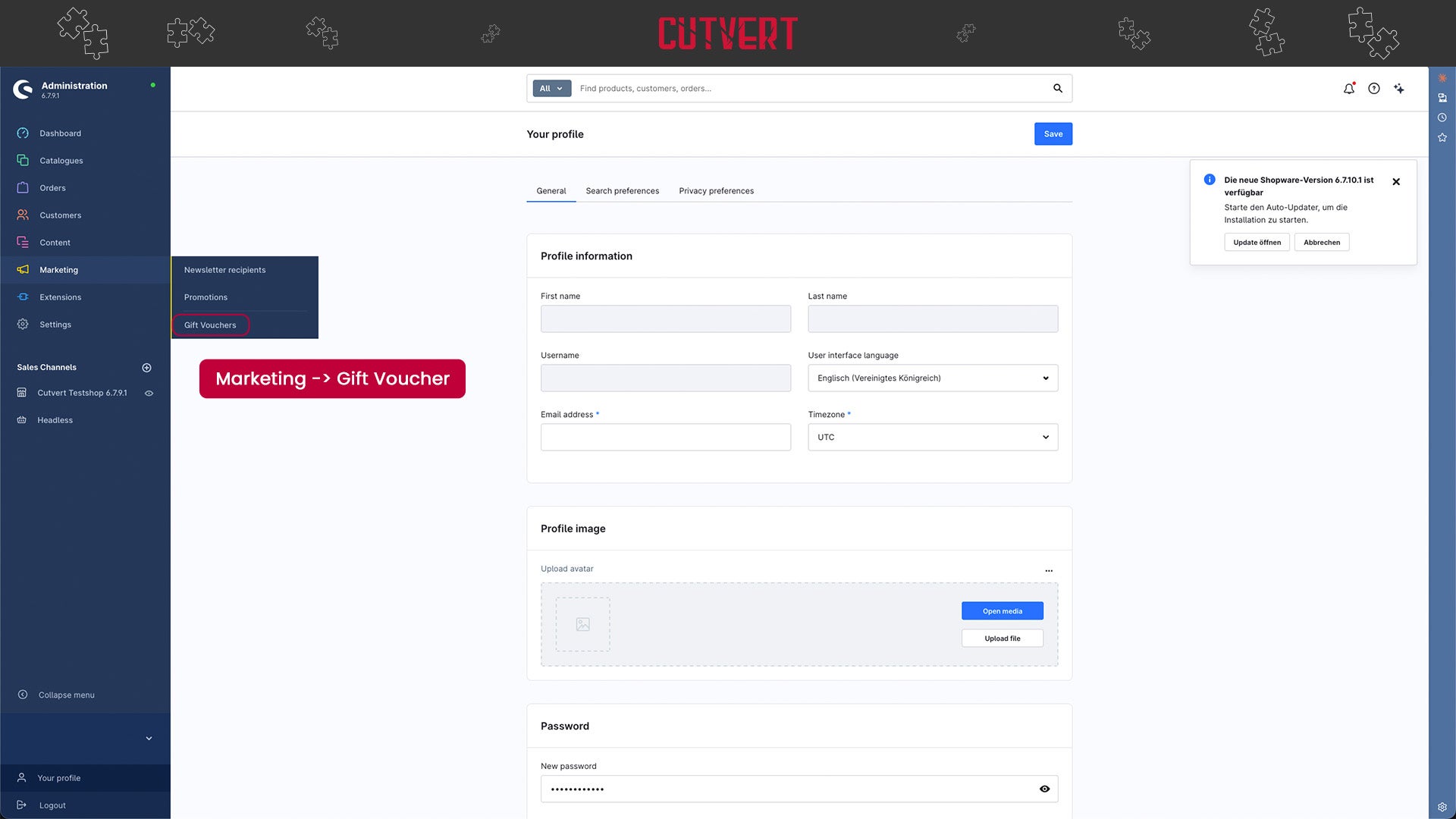Screen dimensions: 1456x819
Task: Click the Customers people icon
Action: click(23, 215)
